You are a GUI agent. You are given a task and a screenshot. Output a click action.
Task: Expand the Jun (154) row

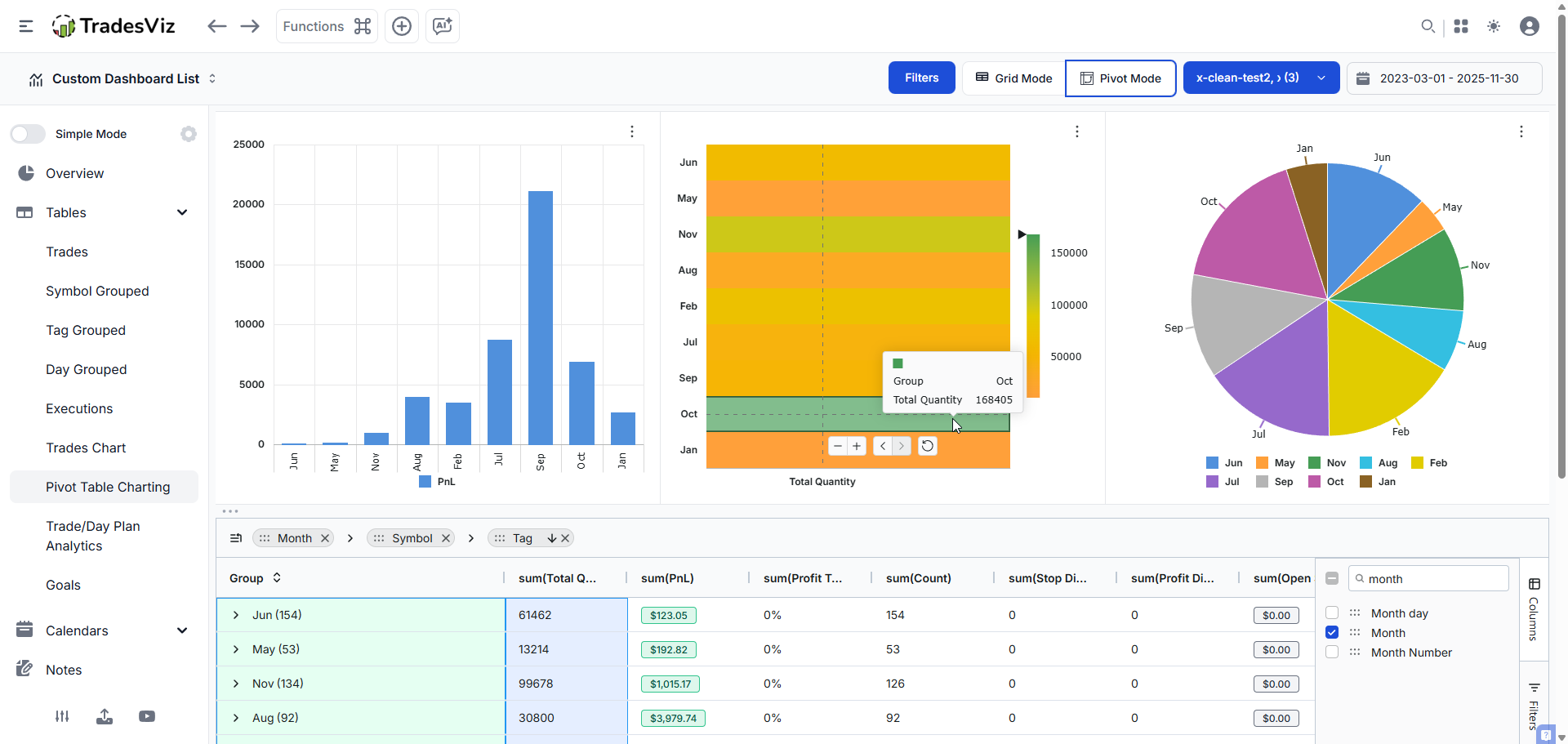click(x=236, y=615)
